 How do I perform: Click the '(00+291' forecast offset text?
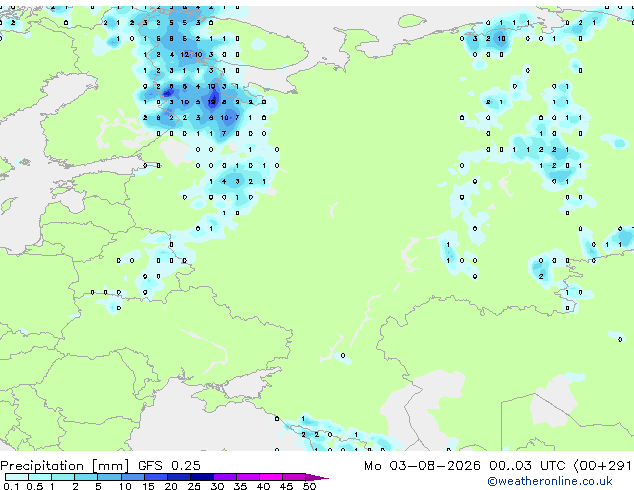(x=602, y=466)
